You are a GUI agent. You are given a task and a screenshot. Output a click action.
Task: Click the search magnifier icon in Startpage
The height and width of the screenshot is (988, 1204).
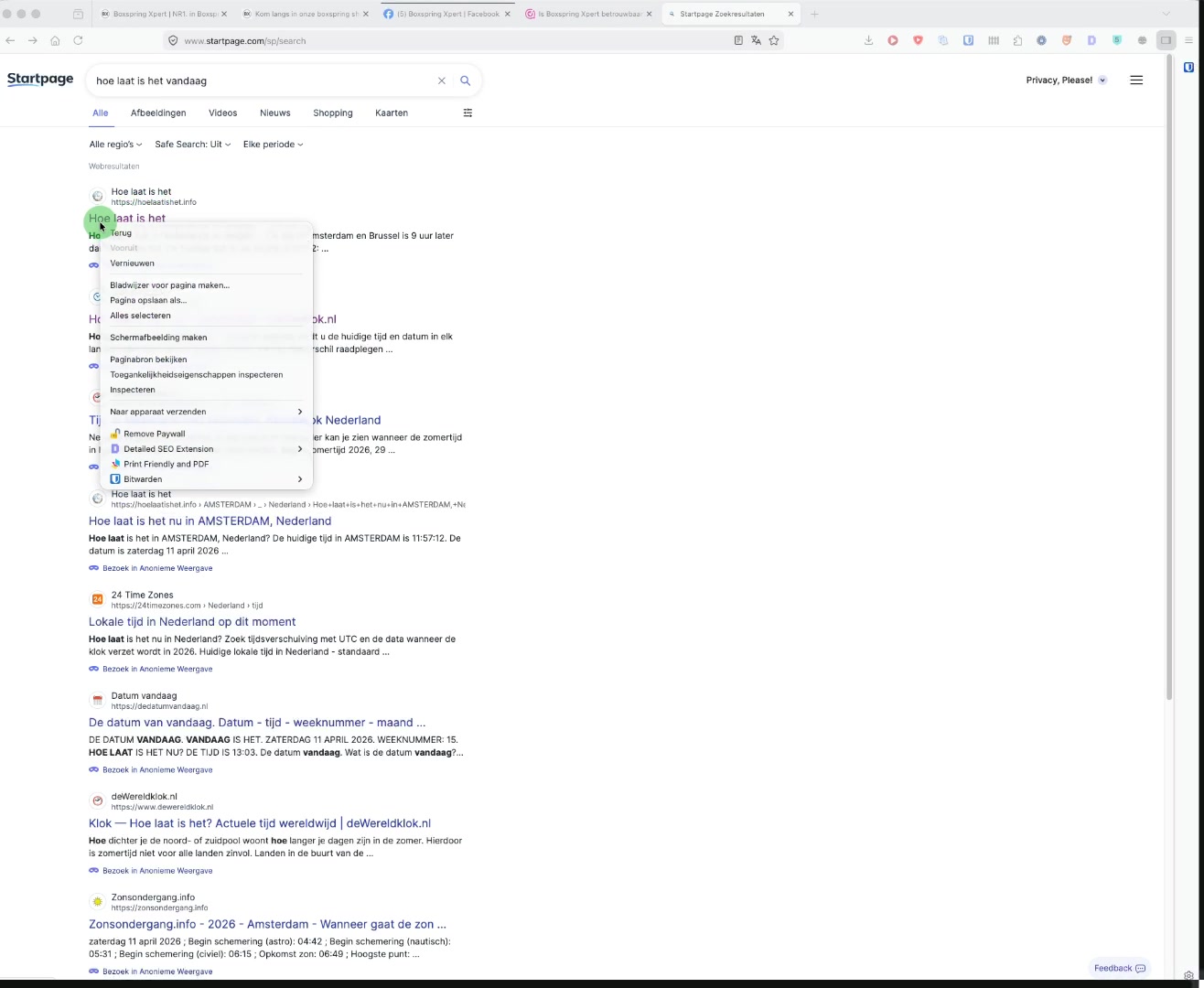(x=465, y=81)
